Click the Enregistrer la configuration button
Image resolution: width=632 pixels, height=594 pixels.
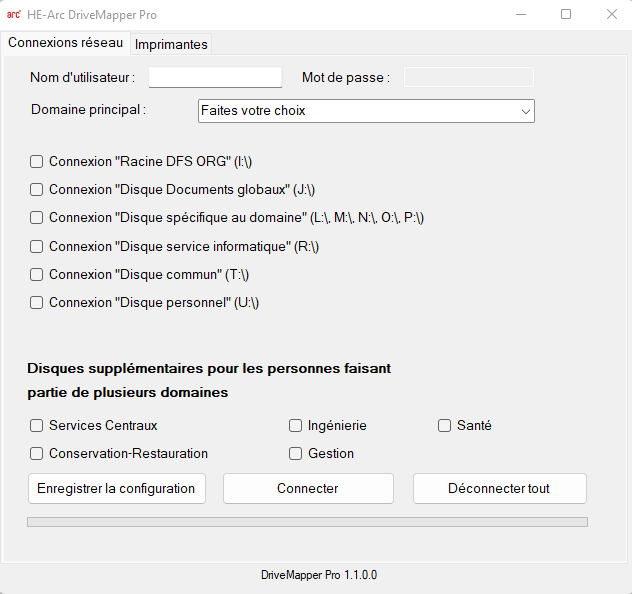click(x=117, y=488)
